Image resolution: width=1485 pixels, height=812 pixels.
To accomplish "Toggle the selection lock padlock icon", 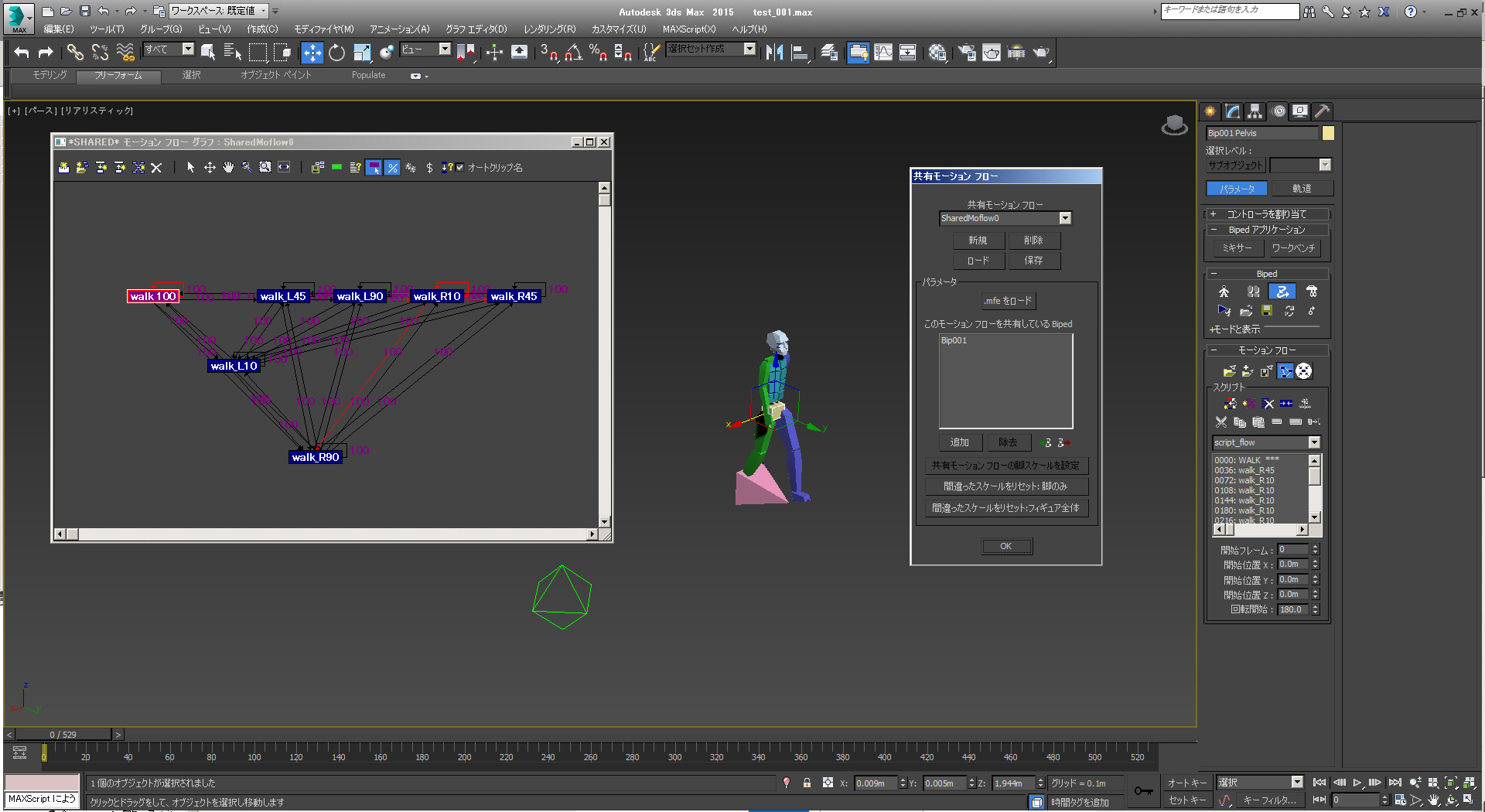I will pos(807,783).
